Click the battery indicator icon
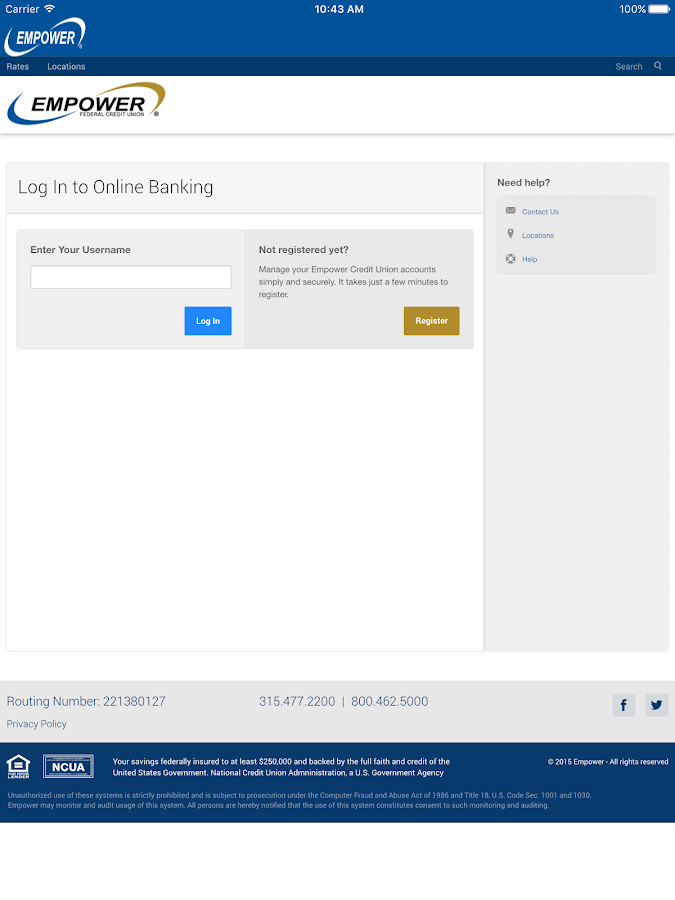Viewport: 675px width, 900px height. point(659,9)
